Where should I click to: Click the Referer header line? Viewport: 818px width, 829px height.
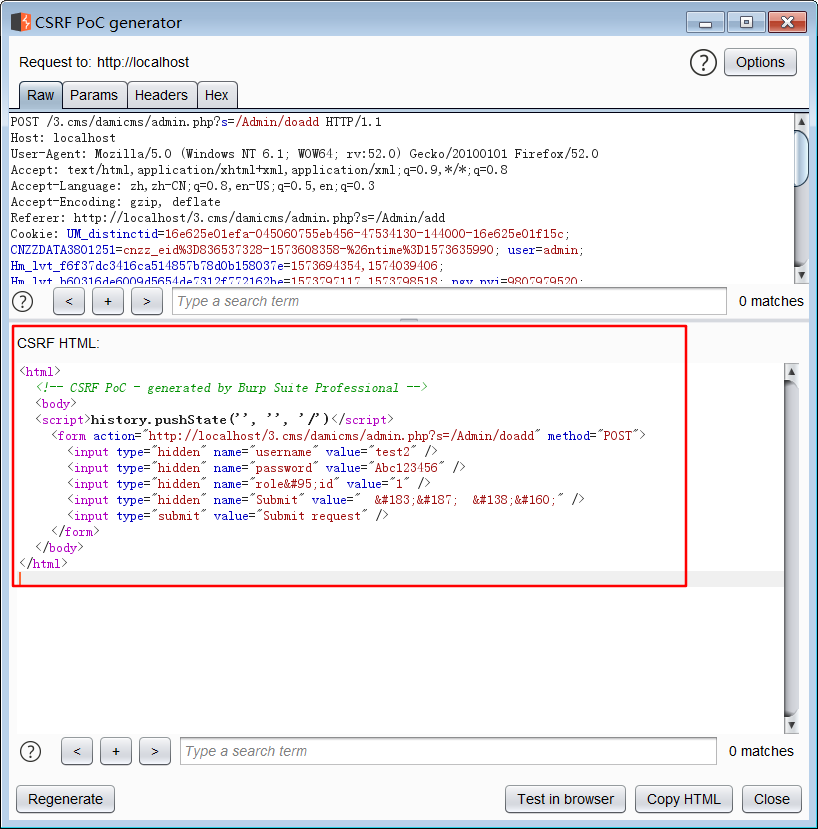[x=228, y=218]
